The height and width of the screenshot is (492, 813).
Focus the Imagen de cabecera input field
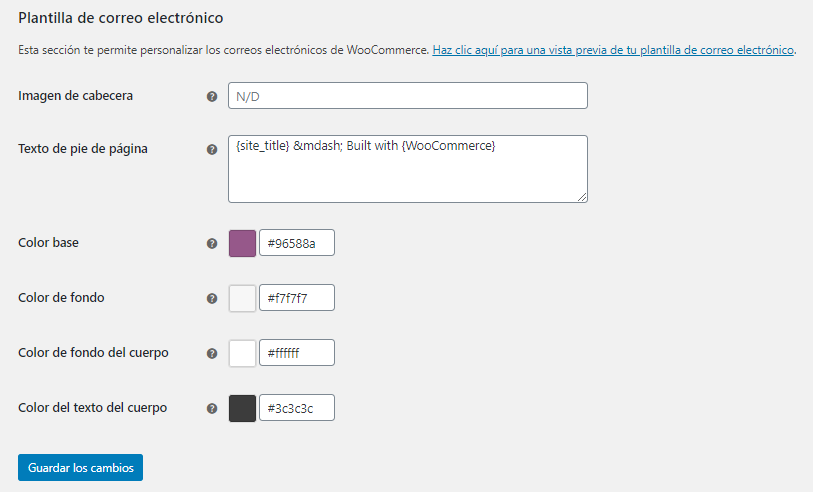(x=407, y=96)
